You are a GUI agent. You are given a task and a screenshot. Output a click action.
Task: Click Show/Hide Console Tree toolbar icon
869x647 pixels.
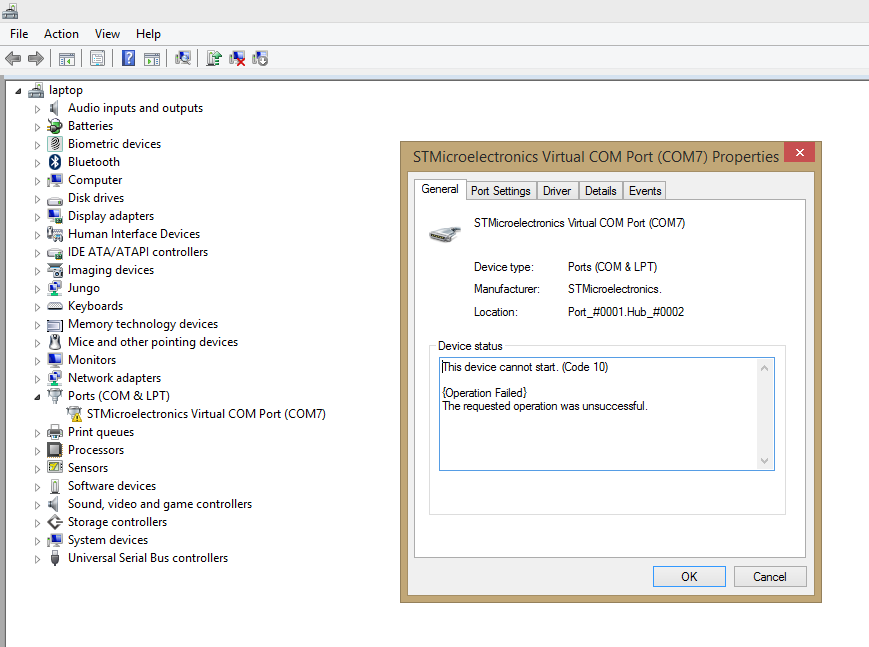click(x=67, y=58)
